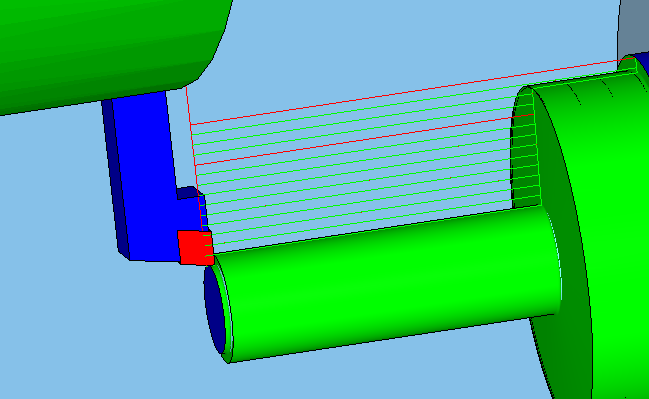Select the vertical green link lines at the shoulder

click(537, 149)
